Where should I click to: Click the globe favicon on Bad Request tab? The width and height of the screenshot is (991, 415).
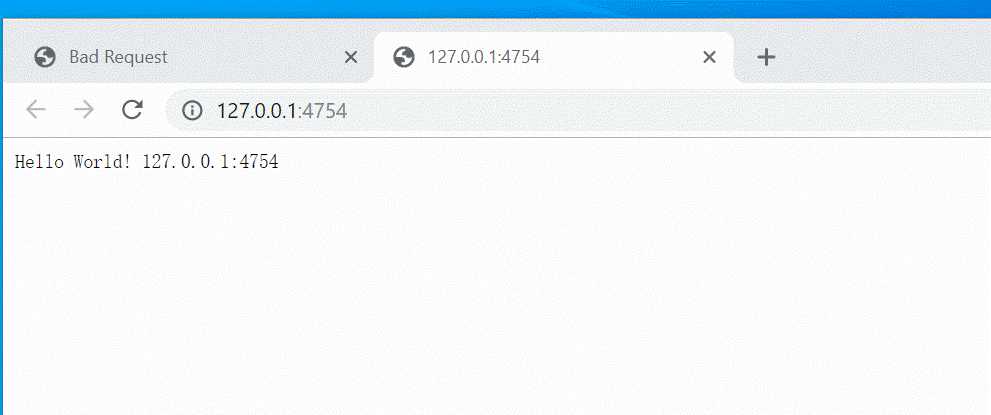(x=44, y=57)
